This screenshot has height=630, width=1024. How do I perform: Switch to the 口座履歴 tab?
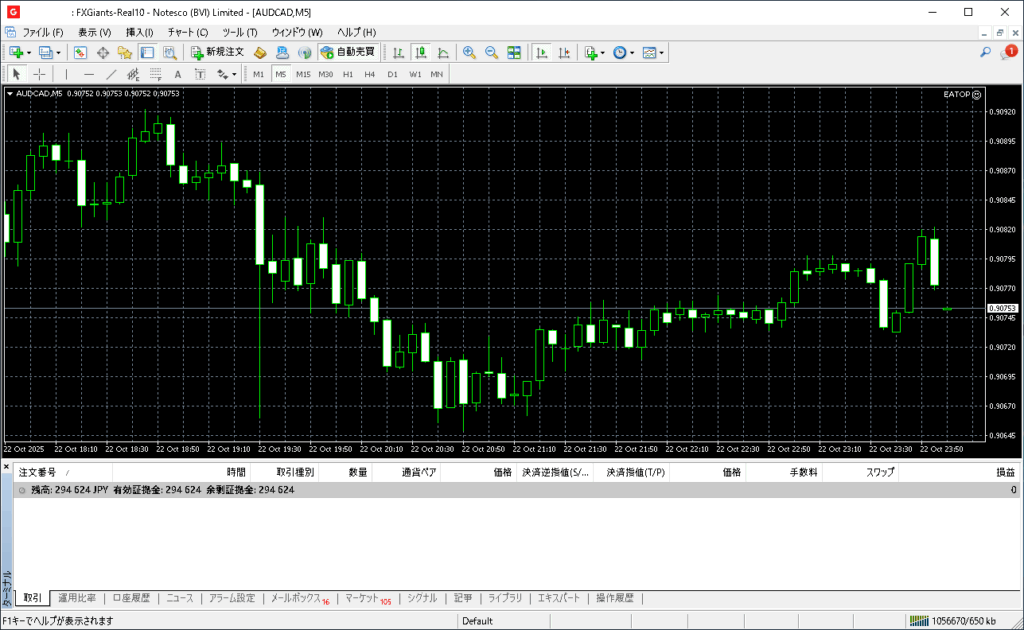130,598
